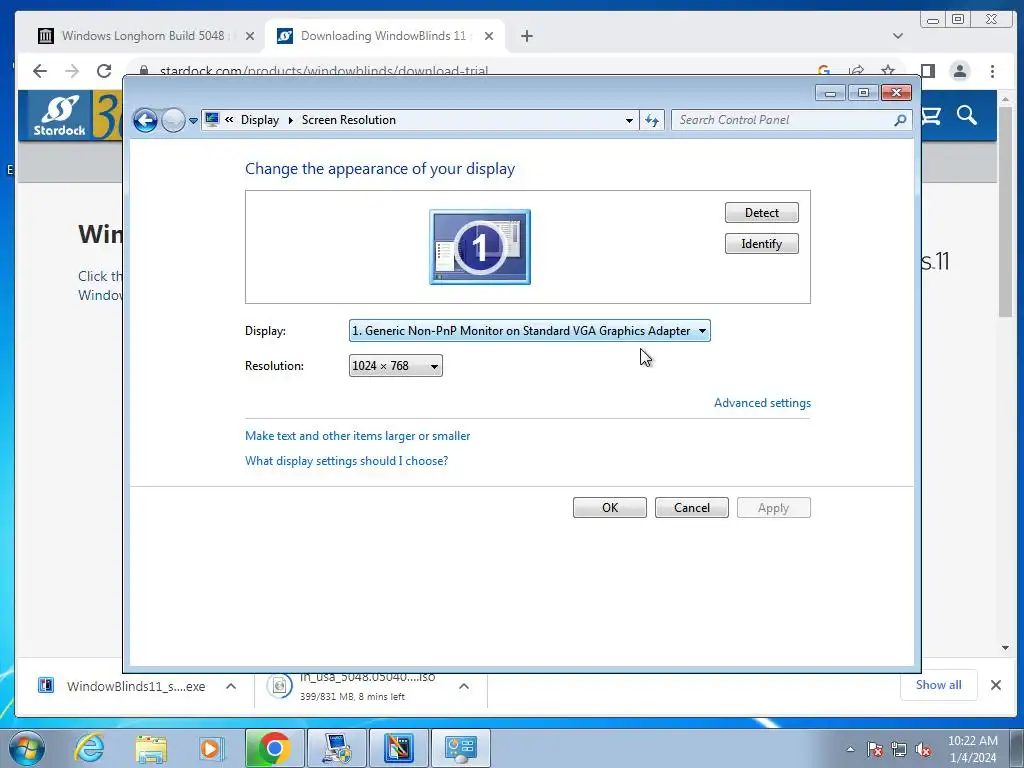Open the Display dropdown list
This screenshot has height=768, width=1024.
(x=530, y=331)
